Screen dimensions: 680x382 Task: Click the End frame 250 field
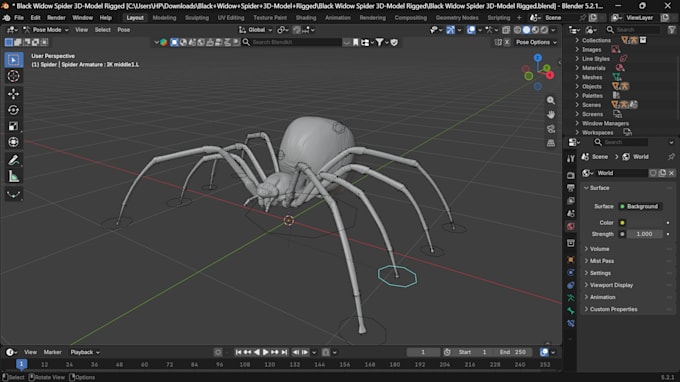pyautogui.click(x=513, y=352)
